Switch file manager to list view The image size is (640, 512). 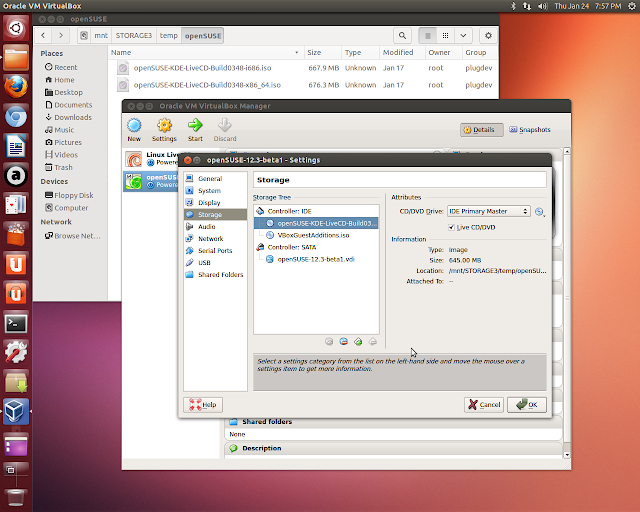(428, 36)
